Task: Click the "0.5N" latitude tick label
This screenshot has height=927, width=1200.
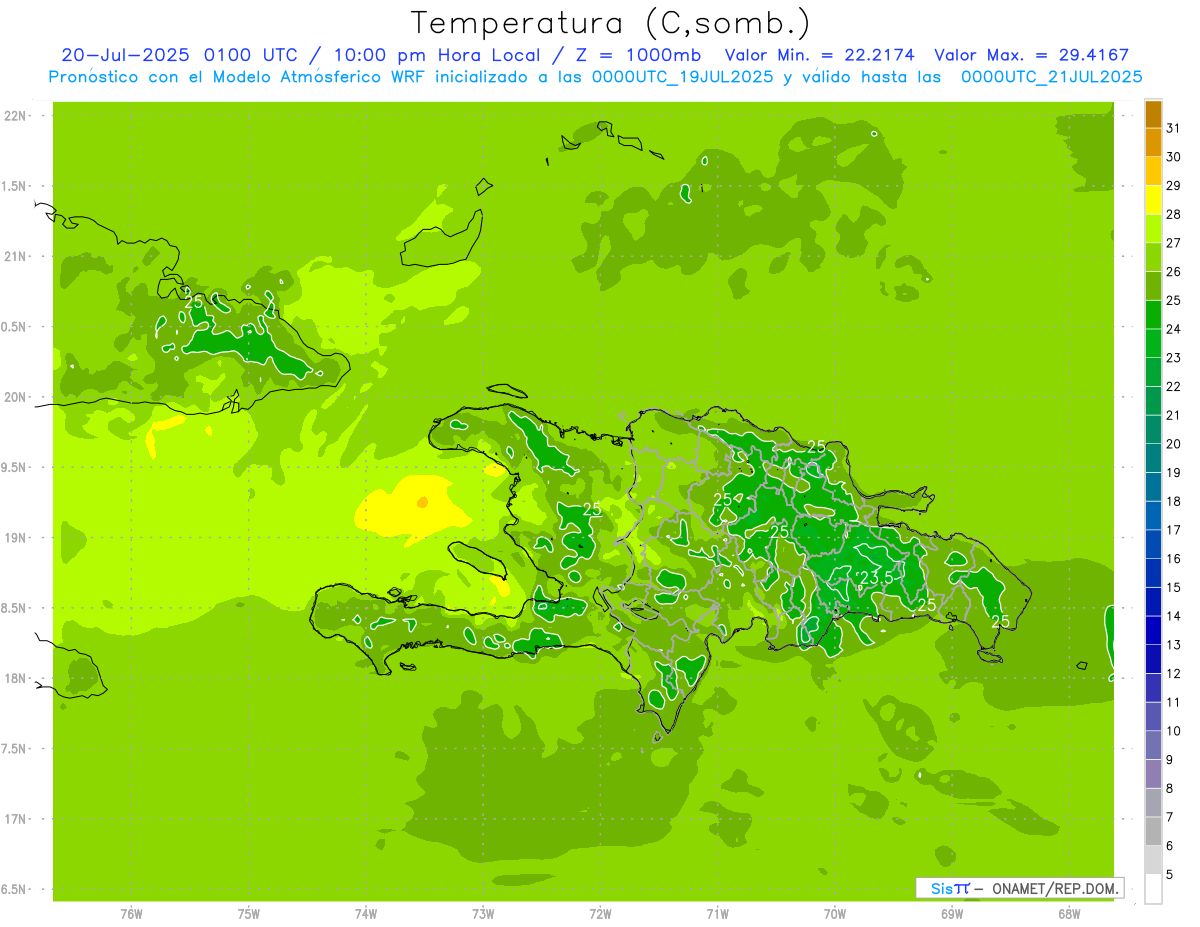Action: (x=15, y=327)
